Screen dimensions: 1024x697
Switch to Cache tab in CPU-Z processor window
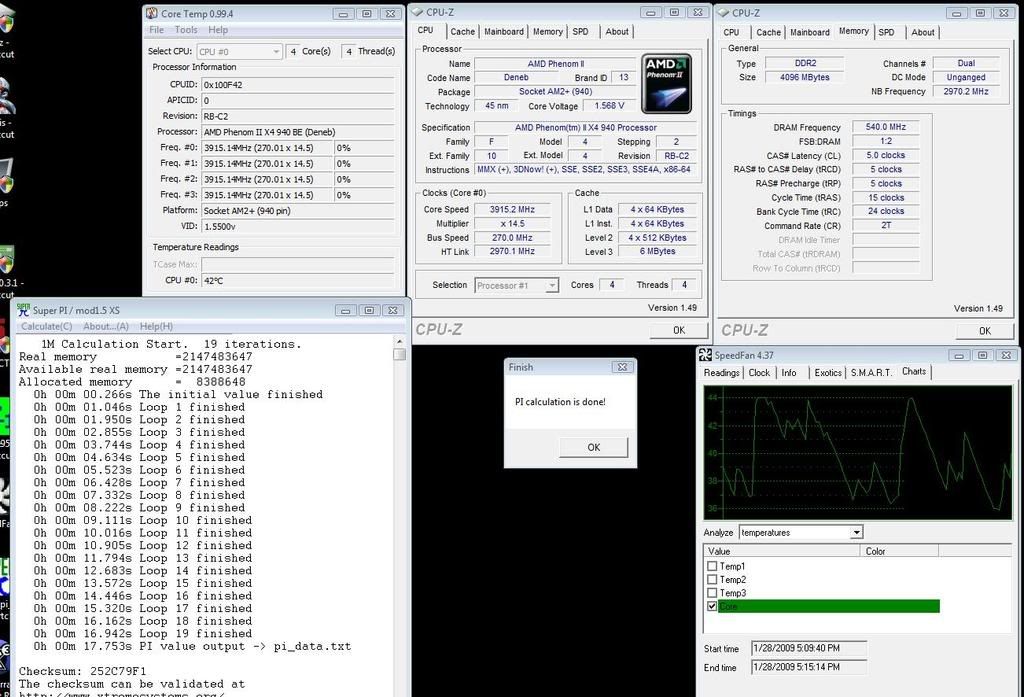(462, 31)
